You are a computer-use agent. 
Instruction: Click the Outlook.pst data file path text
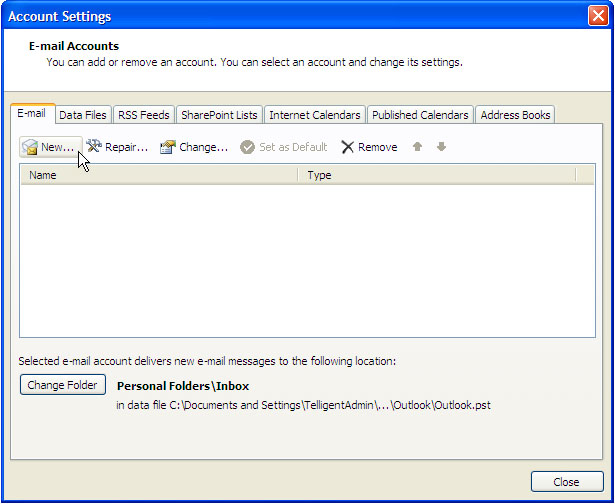coord(303,405)
